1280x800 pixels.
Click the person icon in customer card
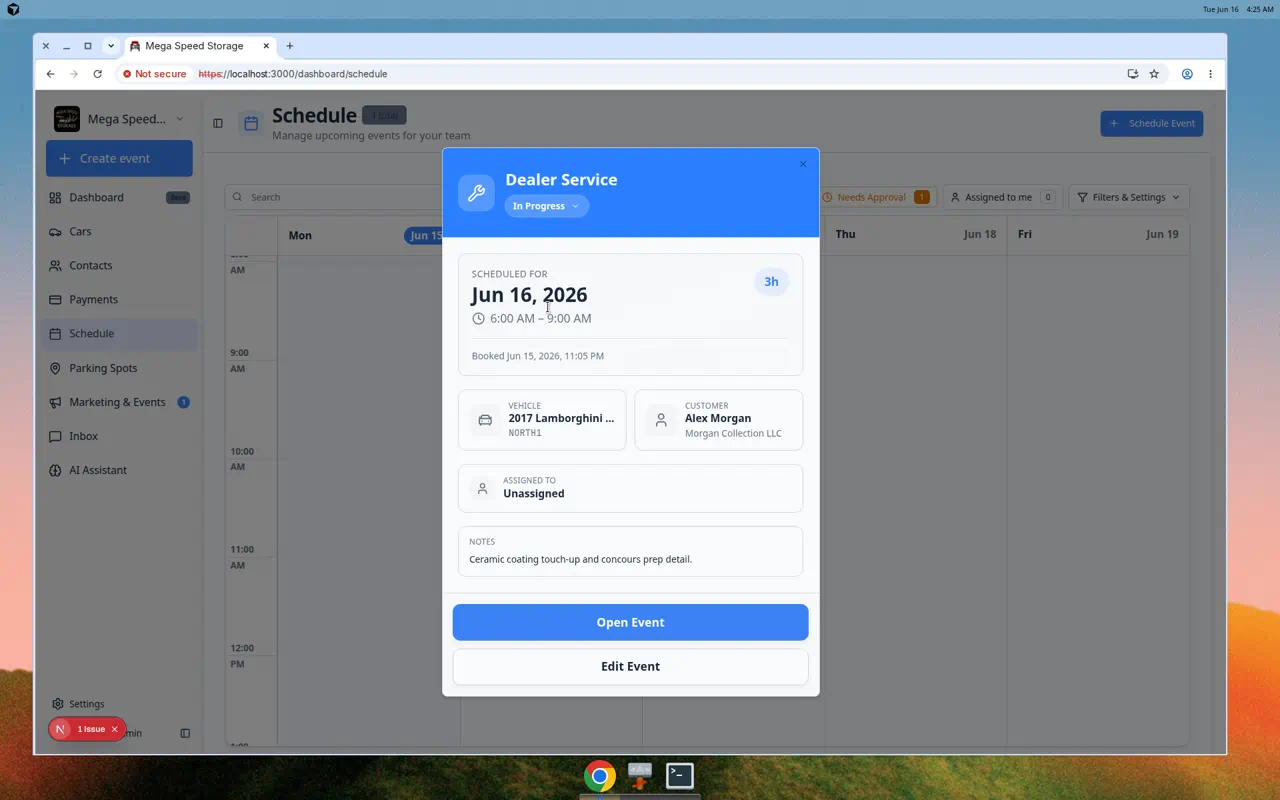click(x=661, y=420)
